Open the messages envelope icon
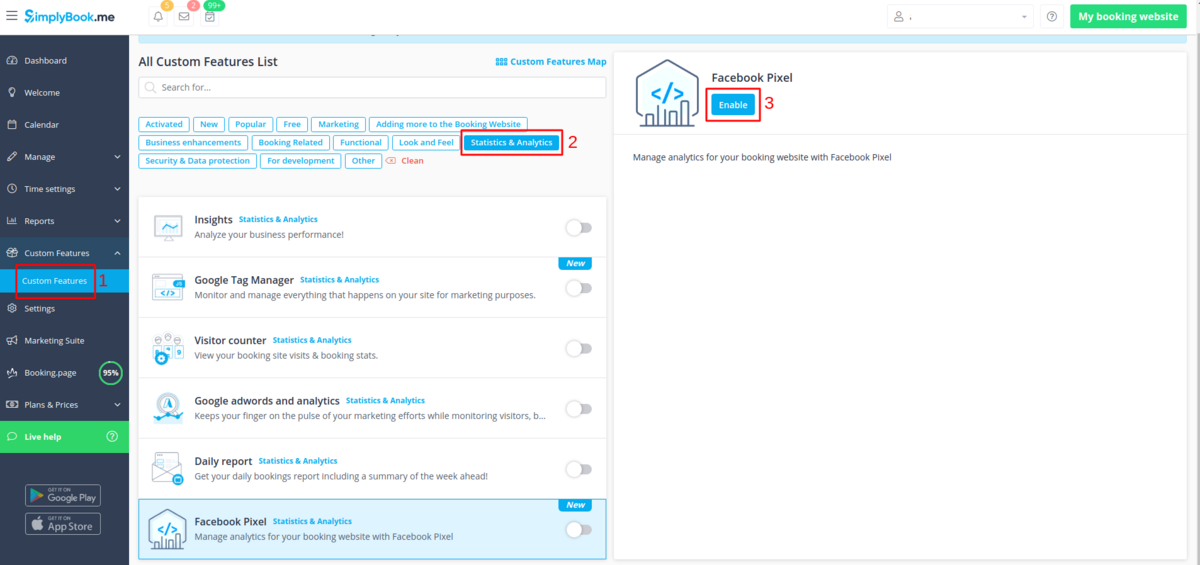 tap(184, 17)
